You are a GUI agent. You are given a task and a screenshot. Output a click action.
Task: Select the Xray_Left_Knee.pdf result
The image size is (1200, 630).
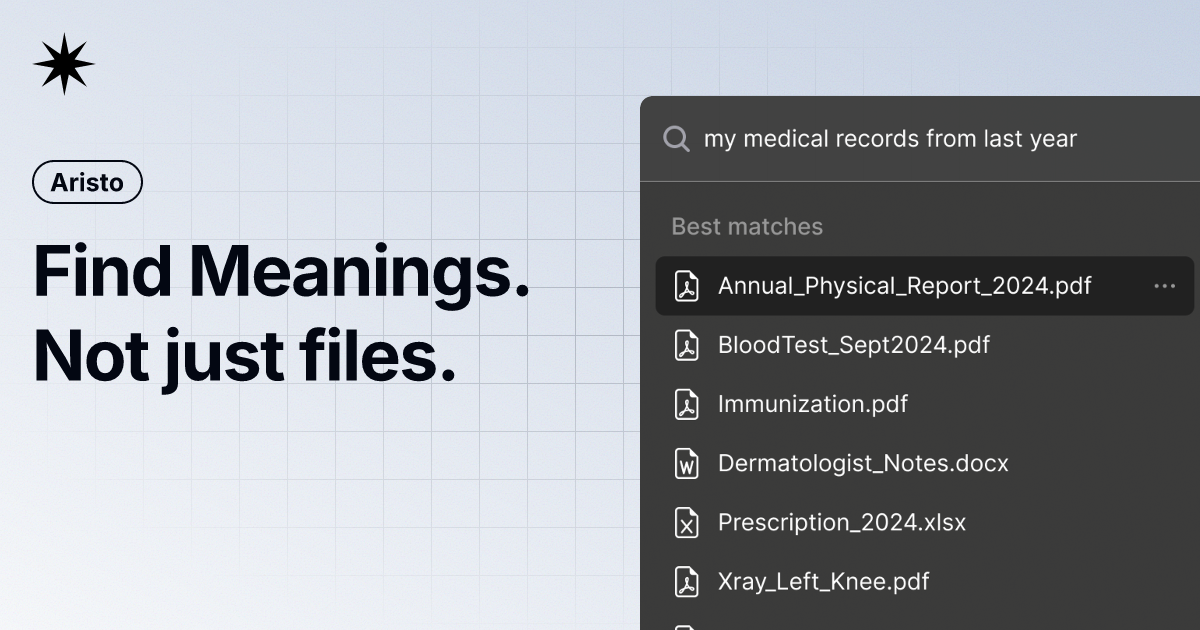[823, 581]
